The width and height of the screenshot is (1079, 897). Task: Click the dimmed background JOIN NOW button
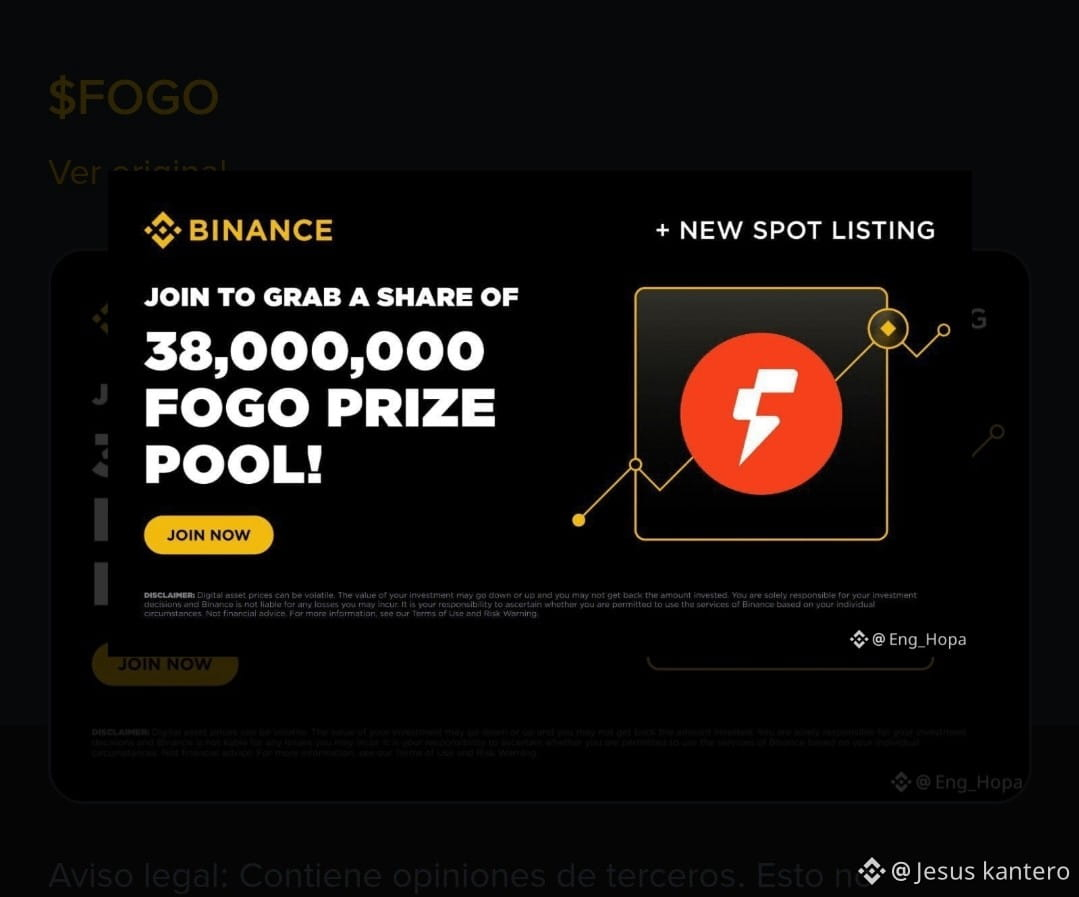click(165, 664)
